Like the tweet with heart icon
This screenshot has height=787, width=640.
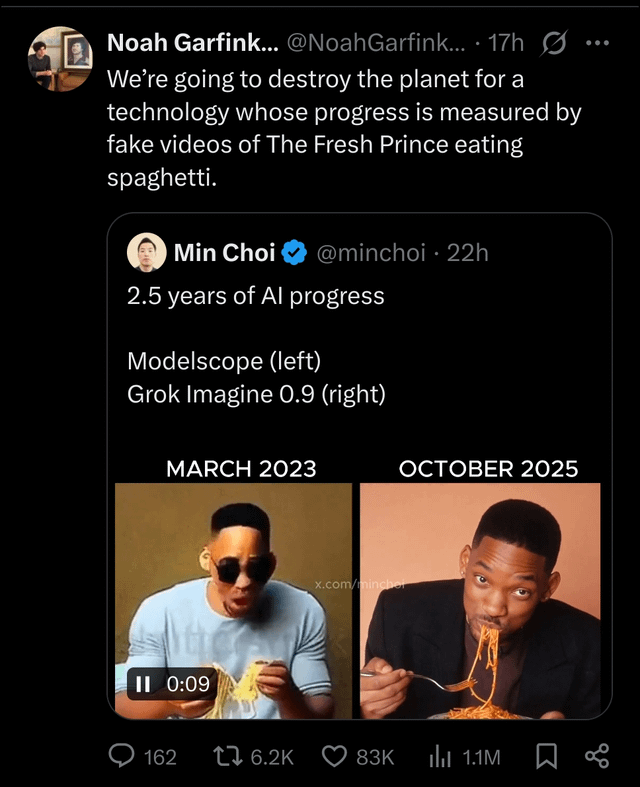(335, 757)
